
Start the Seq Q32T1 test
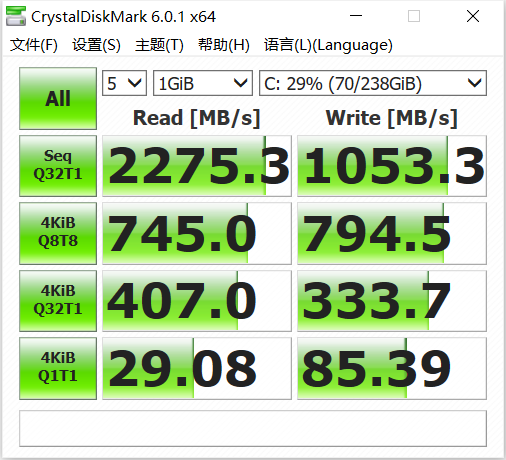coord(58,166)
